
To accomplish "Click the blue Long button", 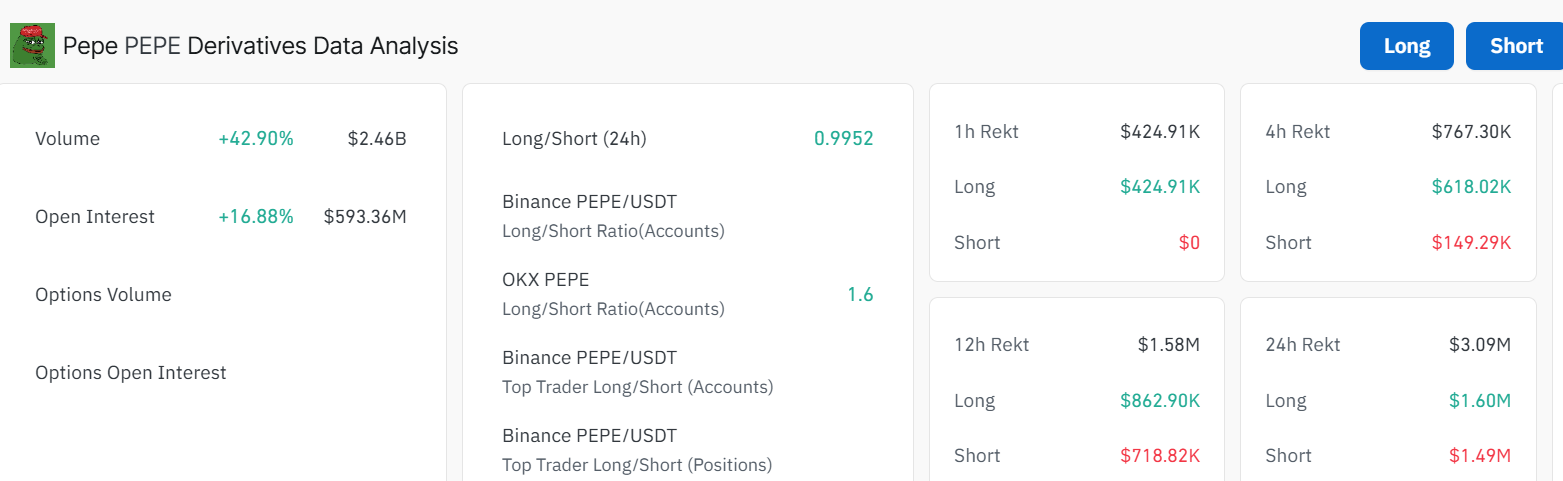I will tap(1406, 46).
